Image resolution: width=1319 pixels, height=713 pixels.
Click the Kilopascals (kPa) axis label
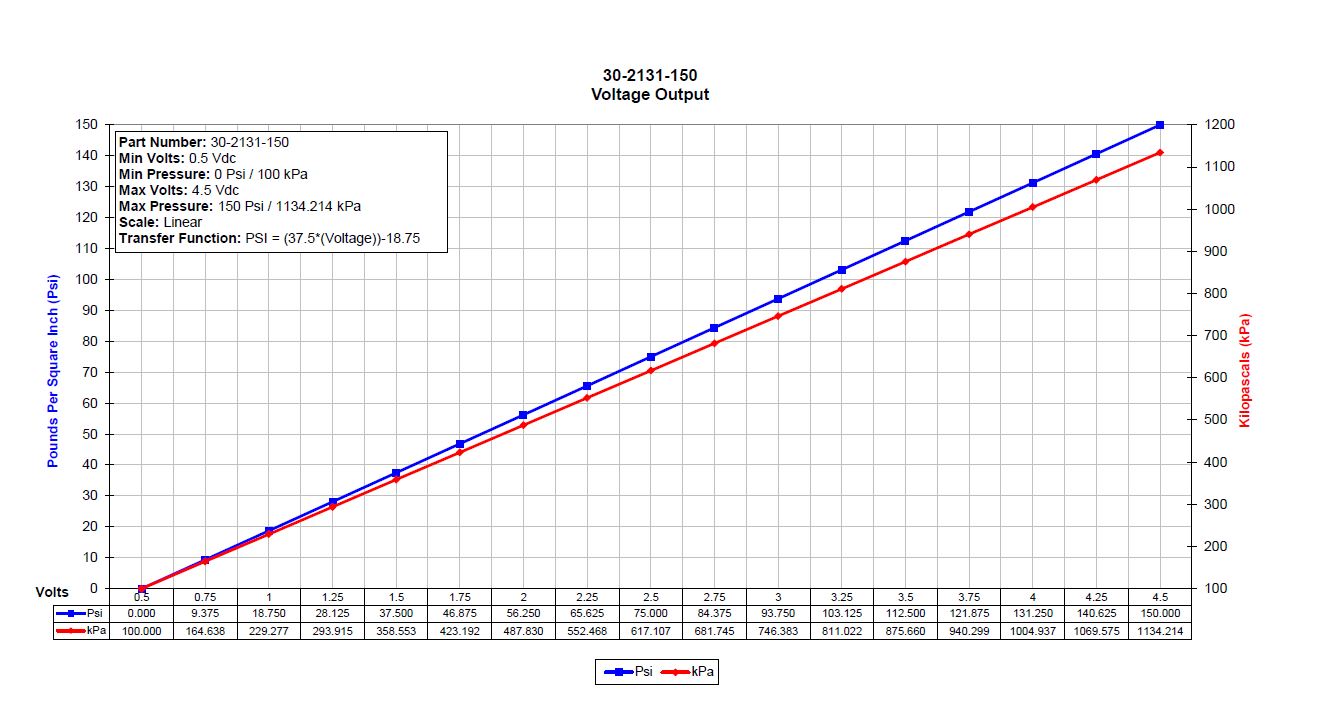(x=1245, y=371)
